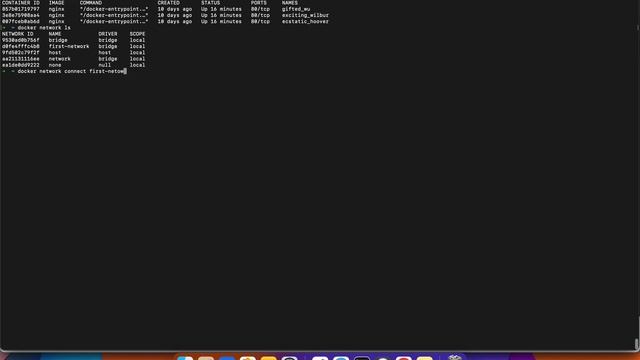
Task: Click bridge driver in first-network row
Action: tap(108, 46)
